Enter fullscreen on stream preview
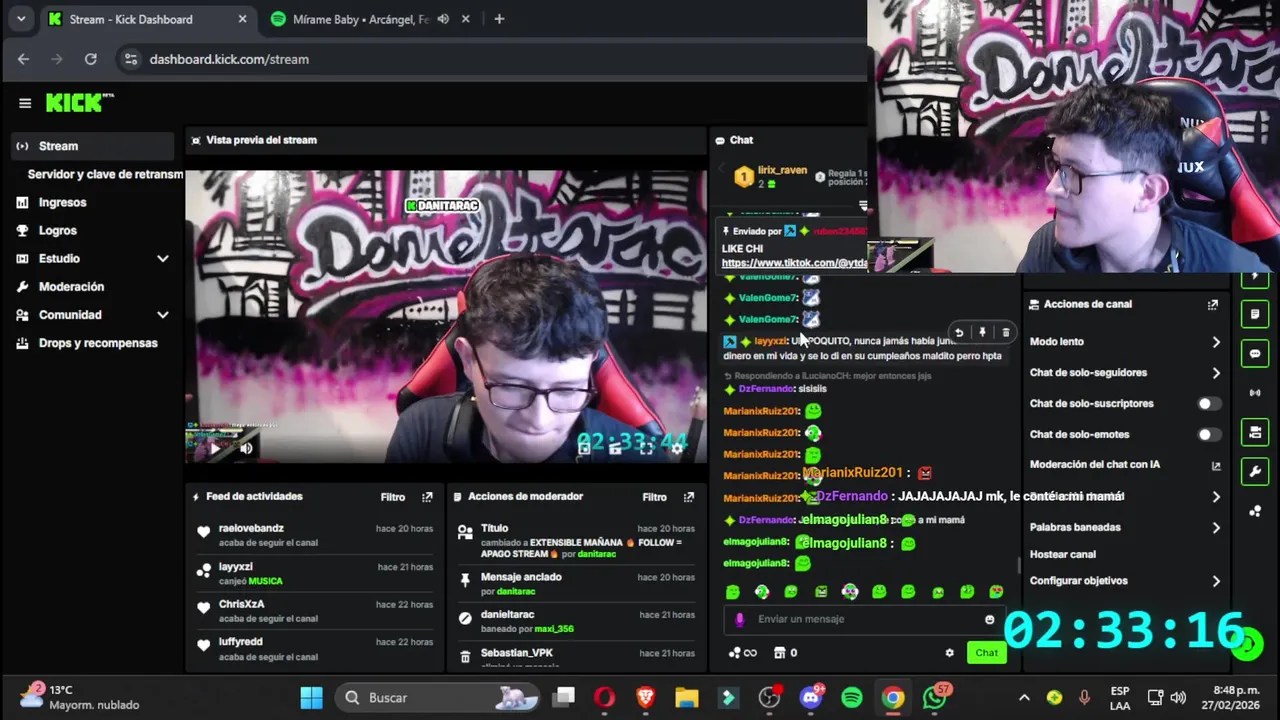The width and height of the screenshot is (1280, 720). point(646,448)
